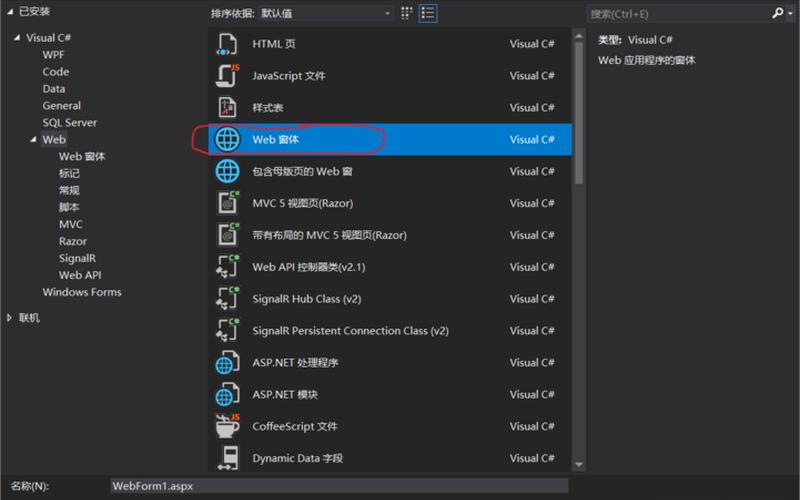The width and height of the screenshot is (800, 500).
Task: Click the SignalR Persistent Connection Class icon
Action: [x=227, y=331]
